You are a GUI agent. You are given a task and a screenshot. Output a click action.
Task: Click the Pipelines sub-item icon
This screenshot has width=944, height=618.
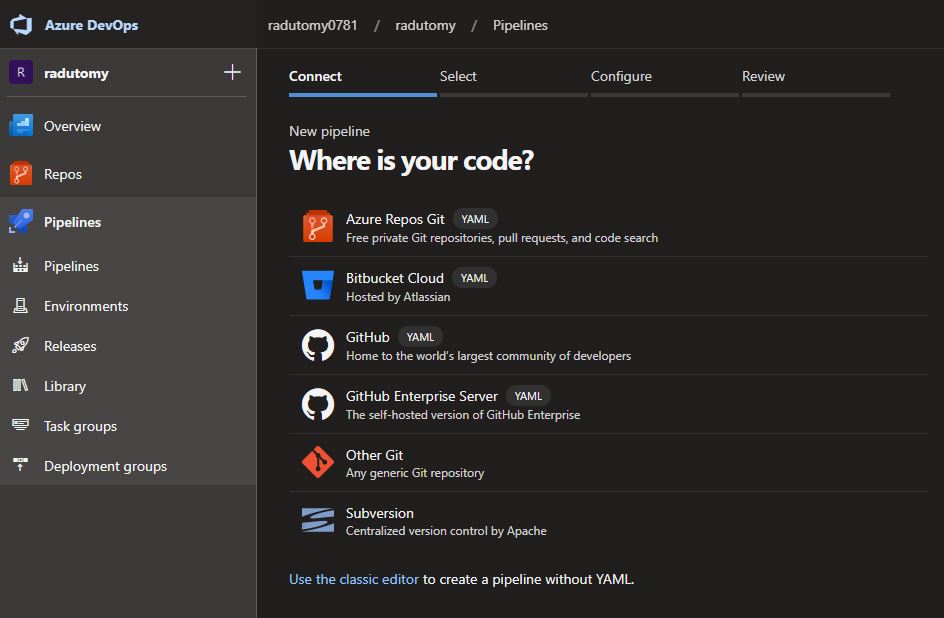click(20, 265)
